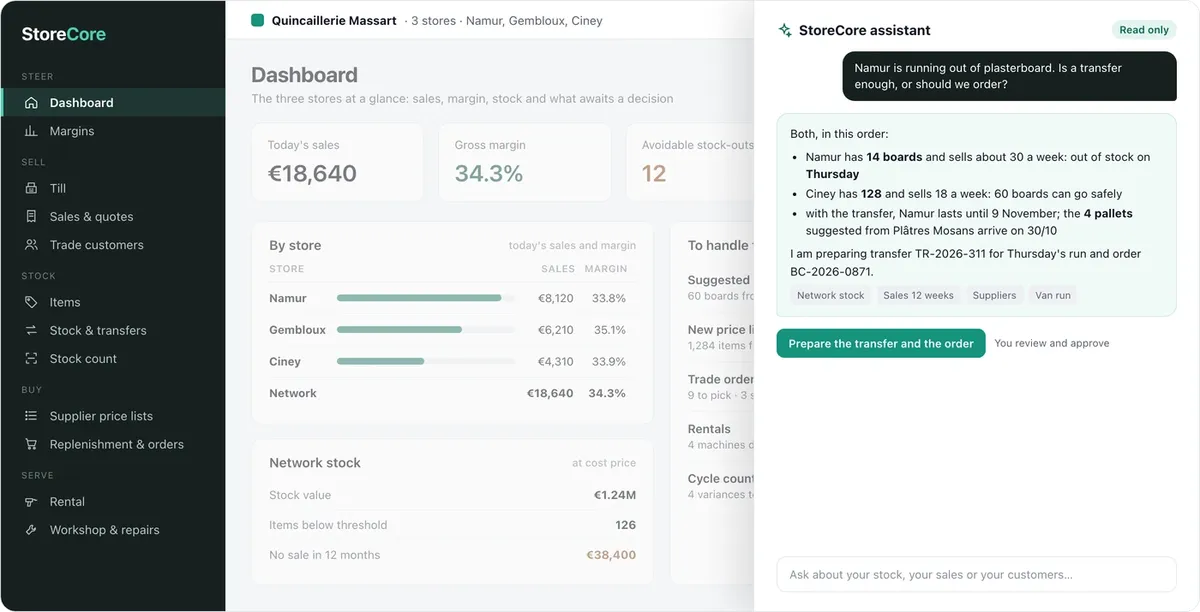
Task: Click Ciney's €4,310 sales figure
Action: [x=556, y=361]
